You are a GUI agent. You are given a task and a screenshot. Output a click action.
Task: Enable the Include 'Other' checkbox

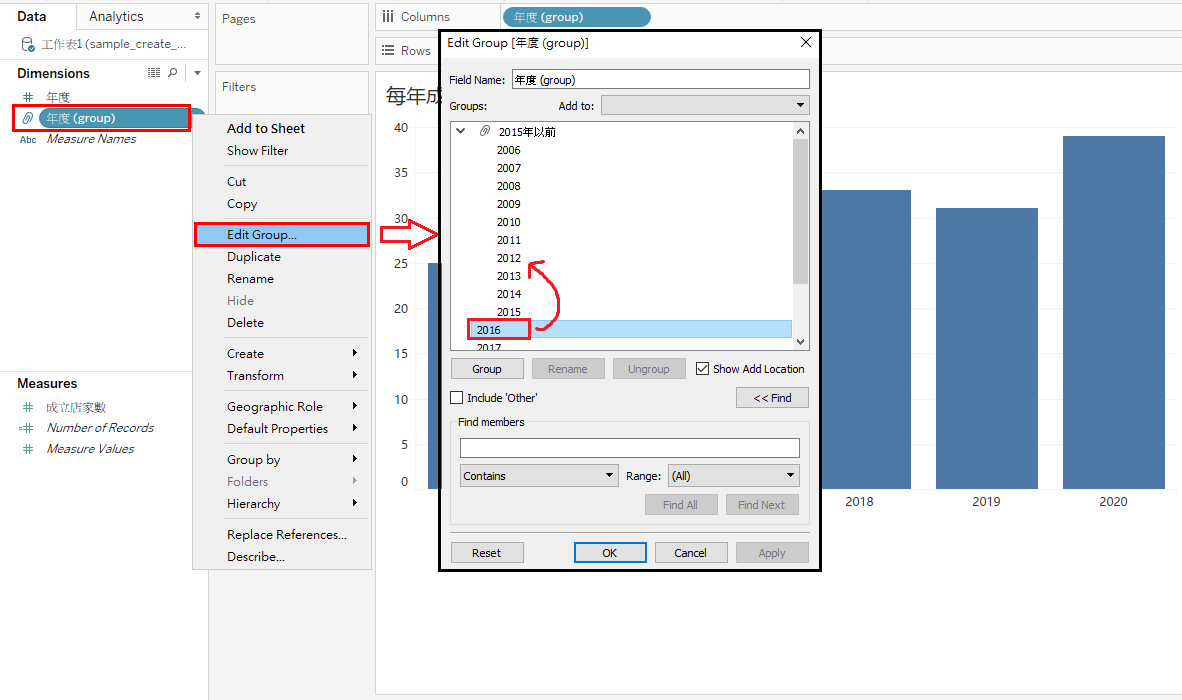point(458,397)
